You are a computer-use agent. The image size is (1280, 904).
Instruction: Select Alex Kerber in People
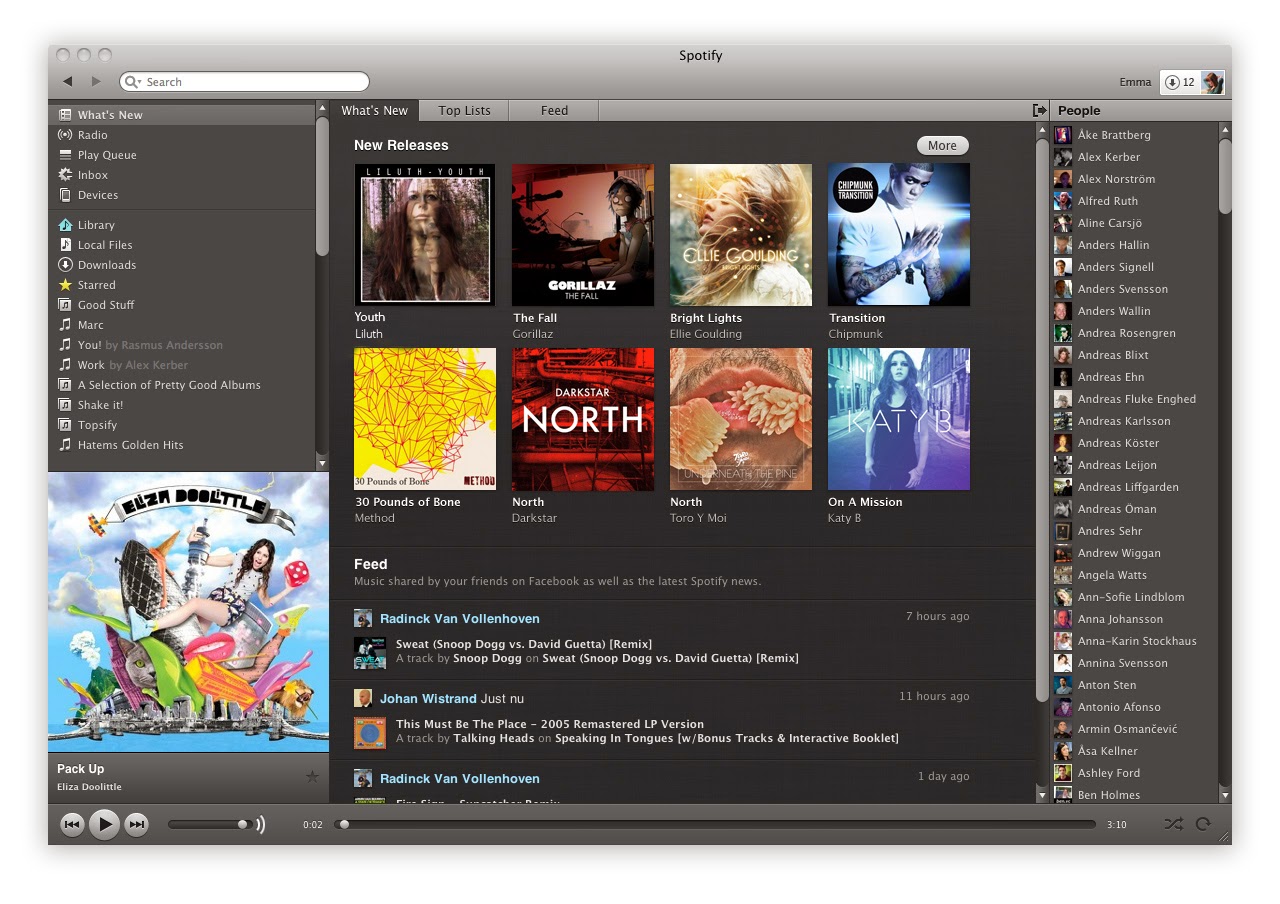pyautogui.click(x=1109, y=157)
